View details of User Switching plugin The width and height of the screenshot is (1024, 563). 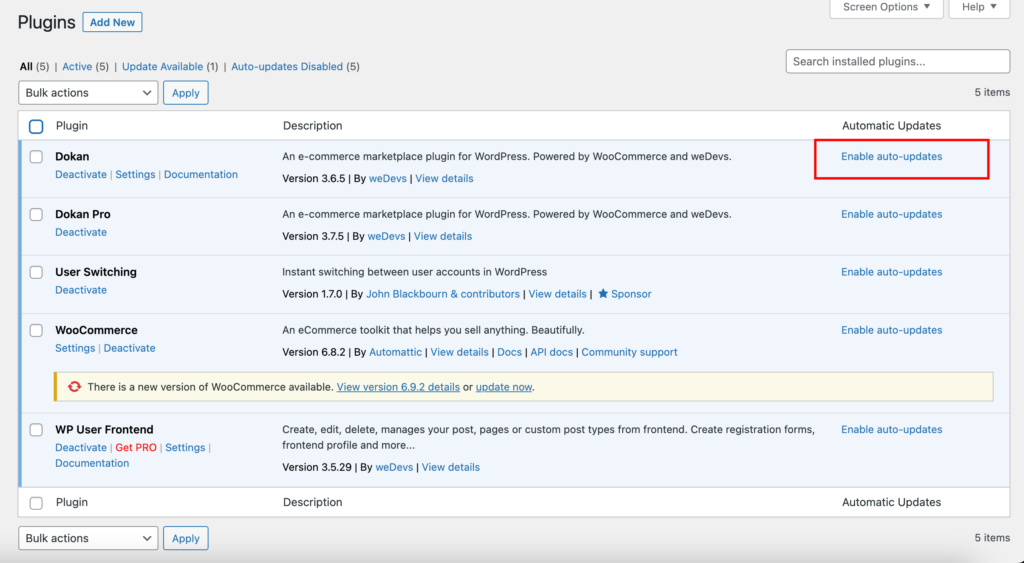coord(557,294)
